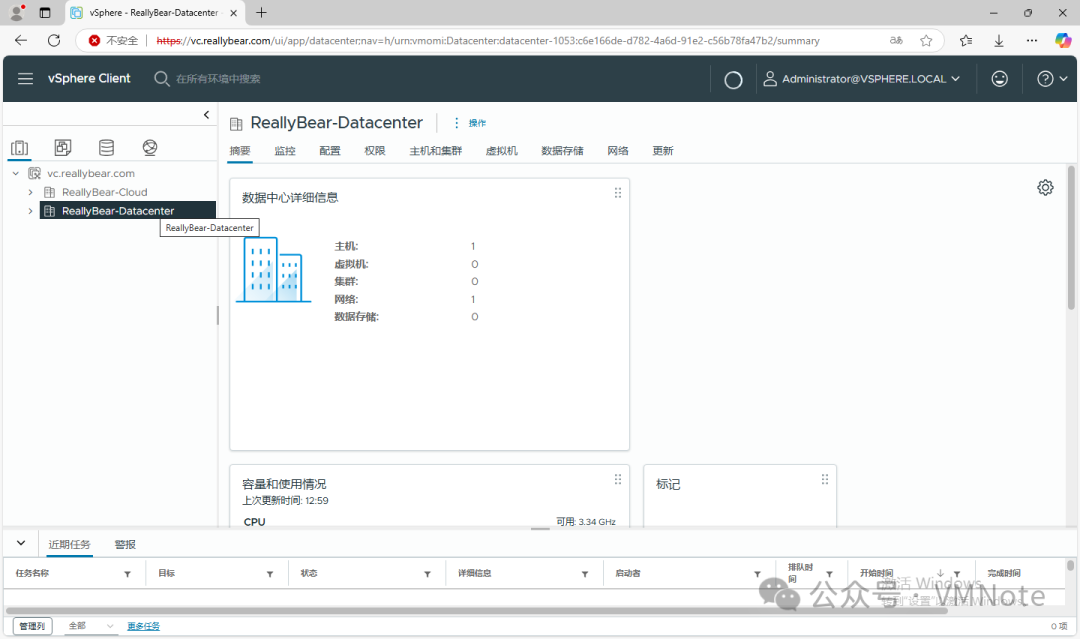The image size is (1080, 639).
Task: Sort by the 开始时间 column header
Action: click(876, 573)
